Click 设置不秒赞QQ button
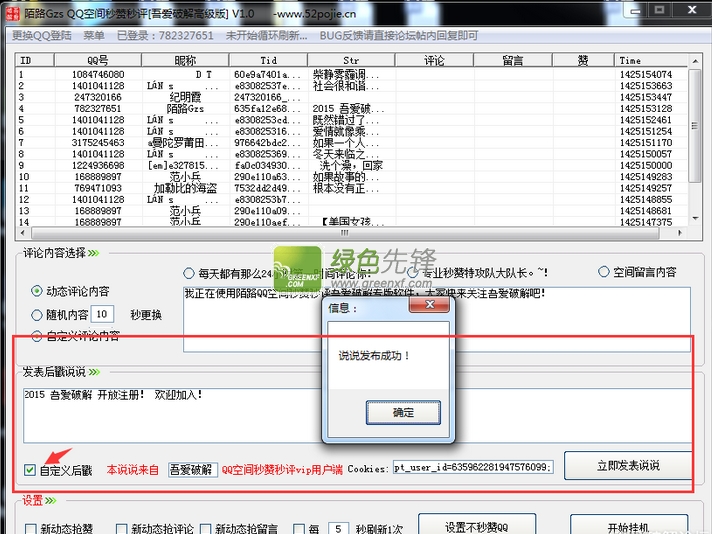712x534 pixels. coord(477,525)
